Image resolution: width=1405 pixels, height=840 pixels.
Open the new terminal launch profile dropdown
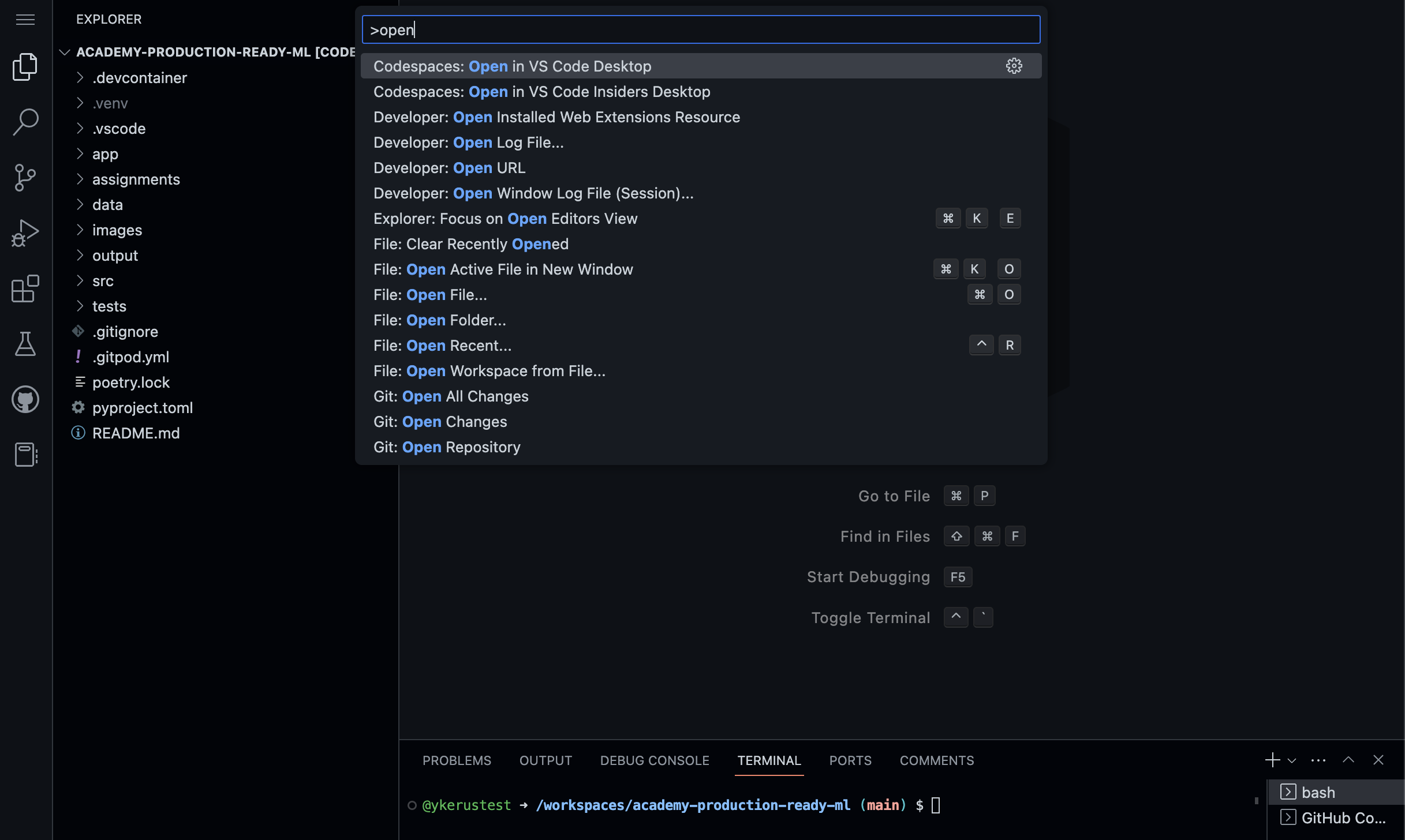click(x=1292, y=760)
